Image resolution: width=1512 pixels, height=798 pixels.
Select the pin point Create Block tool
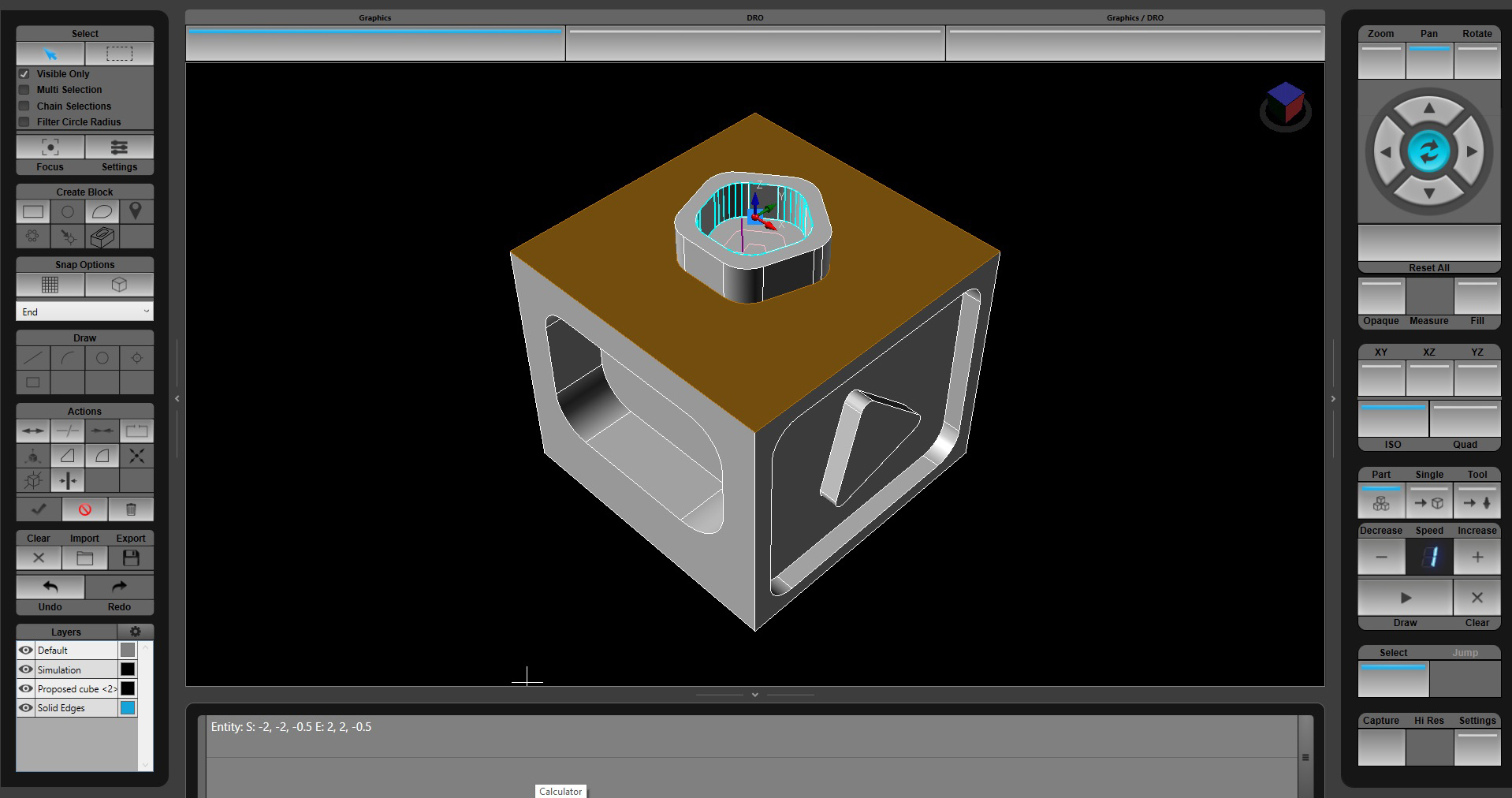pyautogui.click(x=136, y=211)
